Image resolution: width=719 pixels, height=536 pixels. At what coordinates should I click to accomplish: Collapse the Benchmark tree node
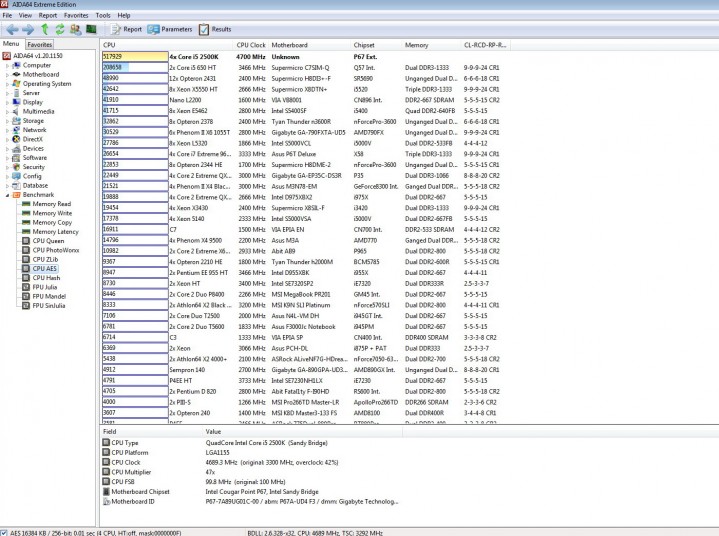(7, 195)
